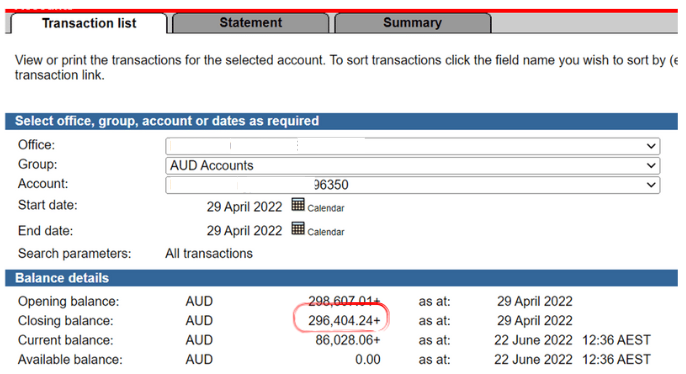Click the Search parameters label
686x374 pixels.
[74, 254]
